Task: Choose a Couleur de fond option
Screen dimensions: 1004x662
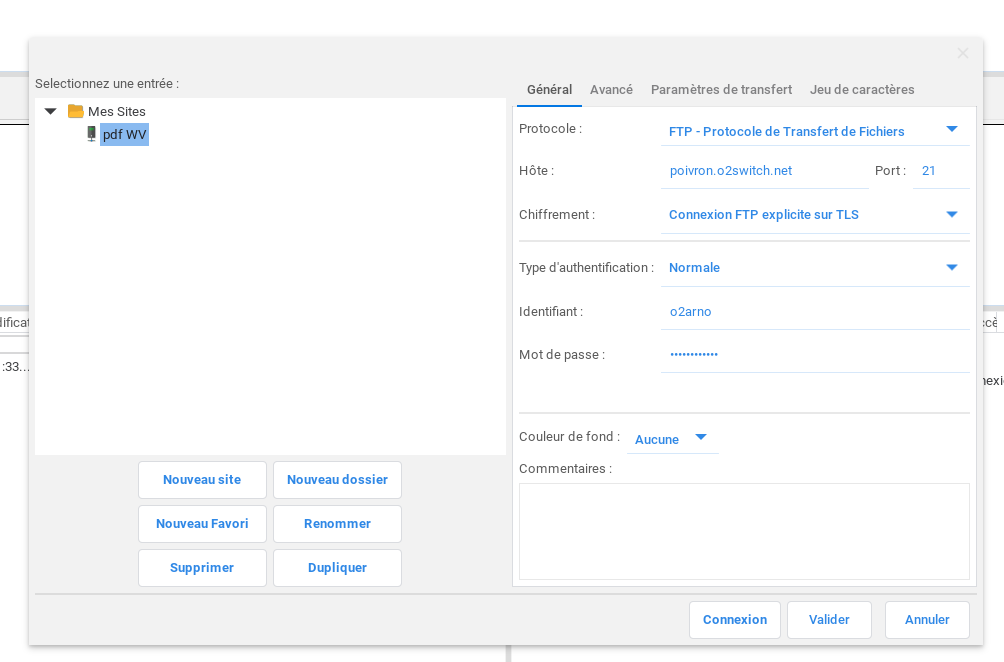Action: coord(671,439)
